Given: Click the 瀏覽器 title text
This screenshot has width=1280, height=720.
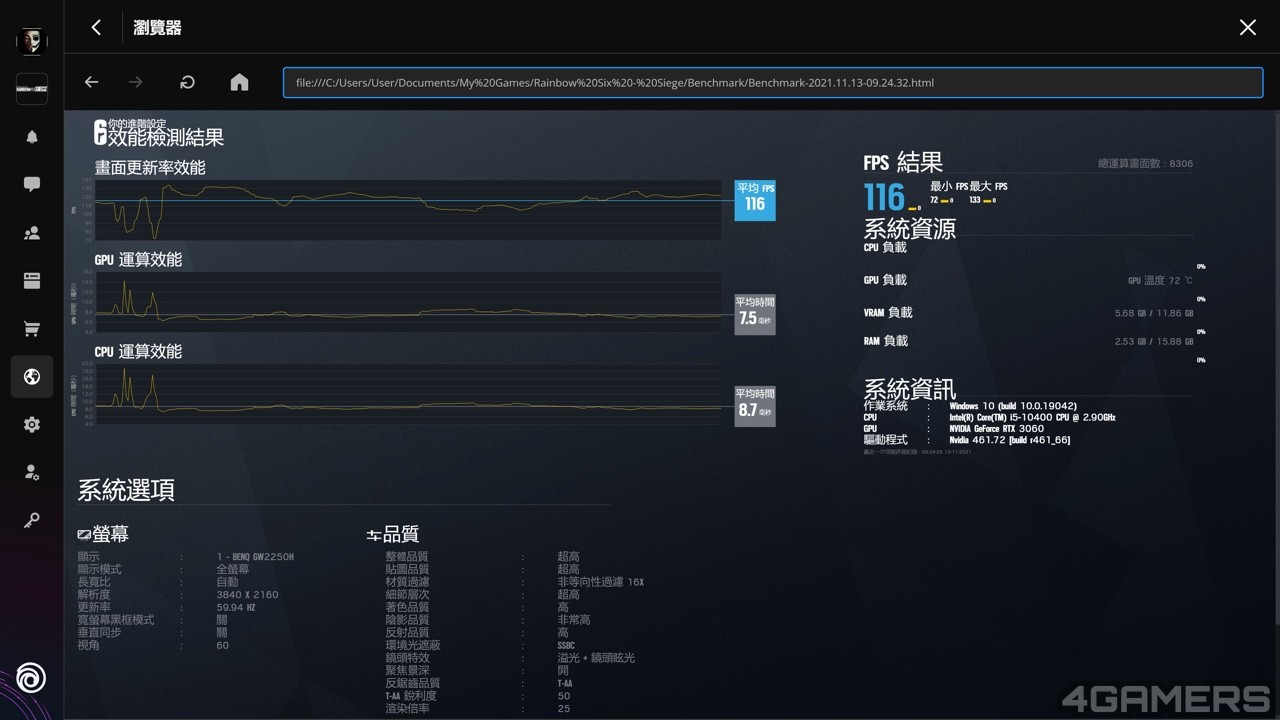Looking at the screenshot, I should tap(158, 28).
